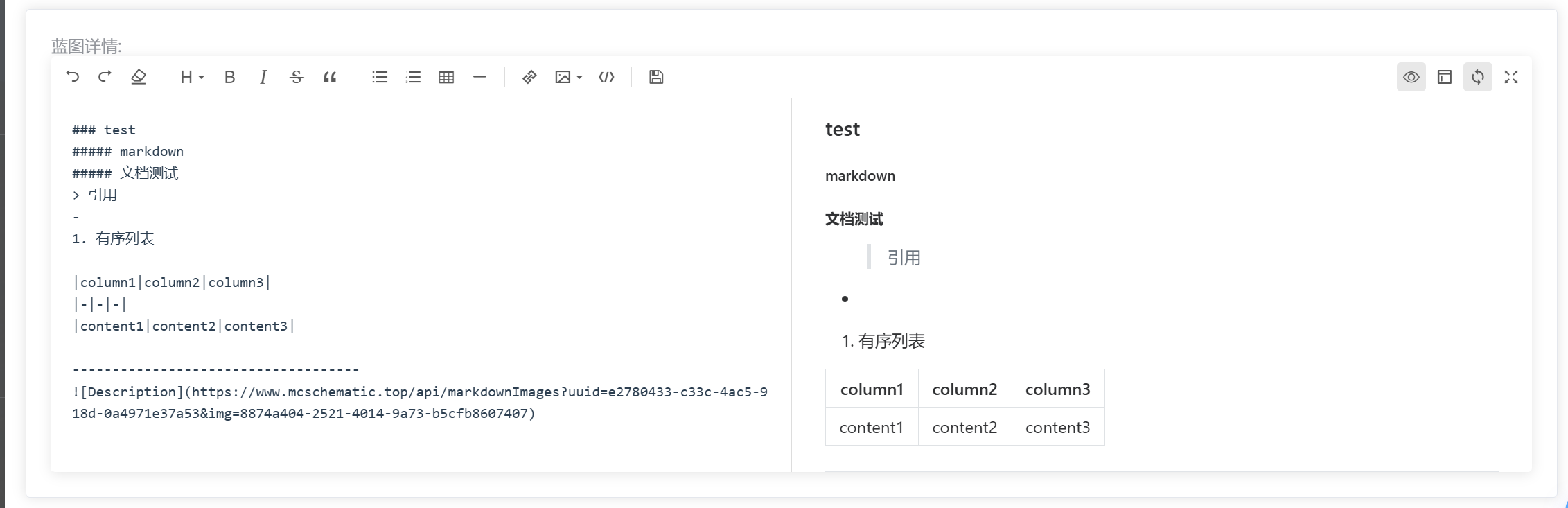Toggle the HTML preview layout icon
Viewport: 1568px width, 508px height.
[1445, 77]
